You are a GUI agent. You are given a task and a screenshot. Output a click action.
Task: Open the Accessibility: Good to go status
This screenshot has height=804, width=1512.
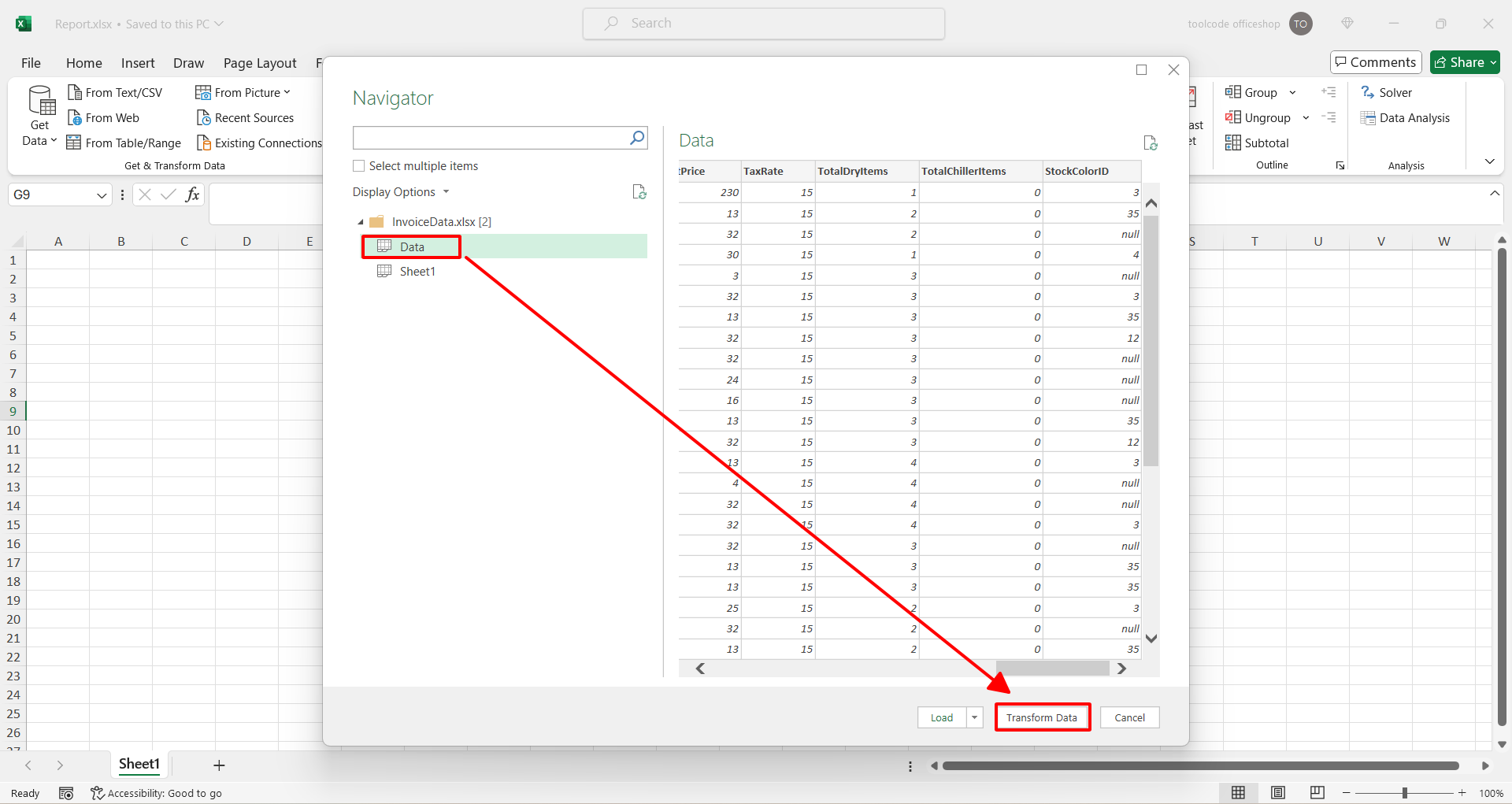[x=157, y=793]
